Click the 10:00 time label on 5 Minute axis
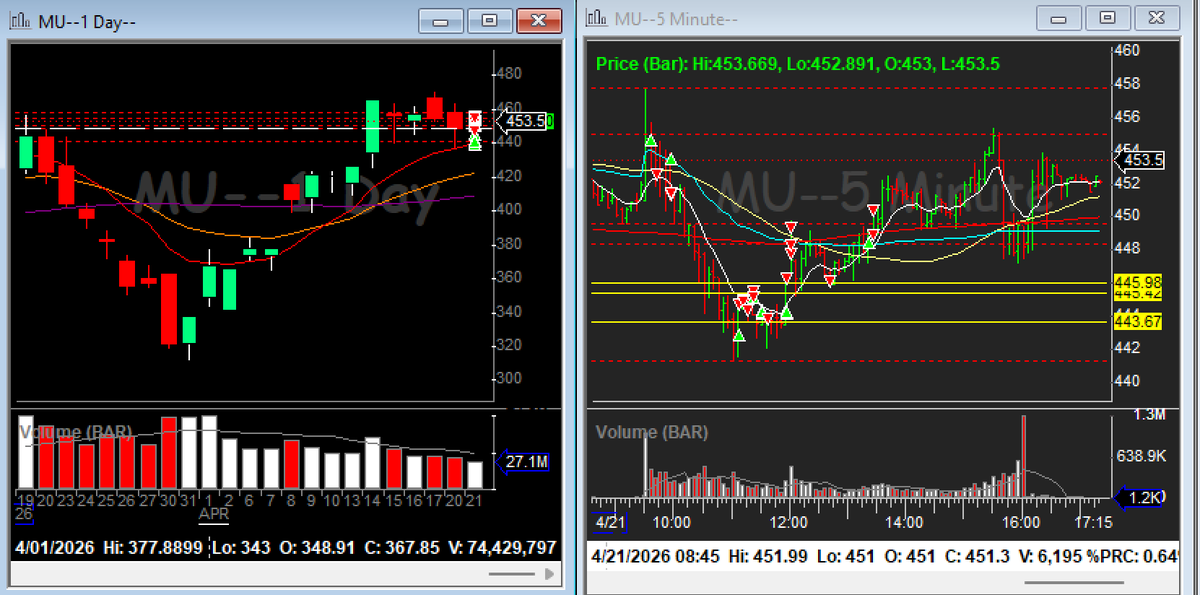The width and height of the screenshot is (1200, 595). pos(670,522)
